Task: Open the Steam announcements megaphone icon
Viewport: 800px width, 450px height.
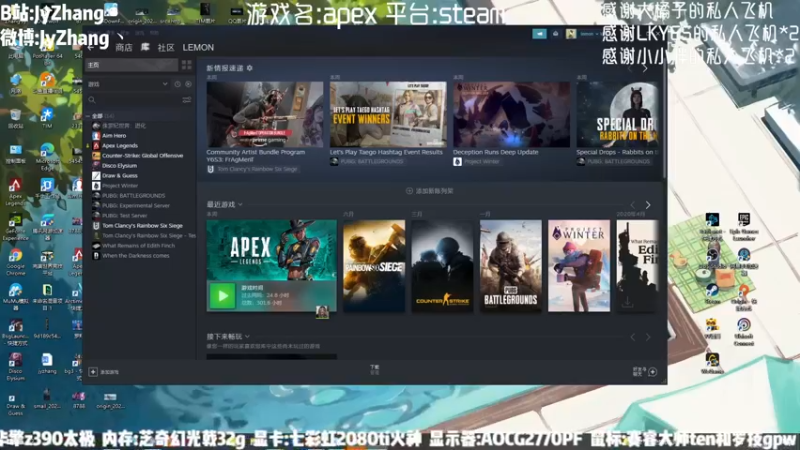Action: coord(539,34)
